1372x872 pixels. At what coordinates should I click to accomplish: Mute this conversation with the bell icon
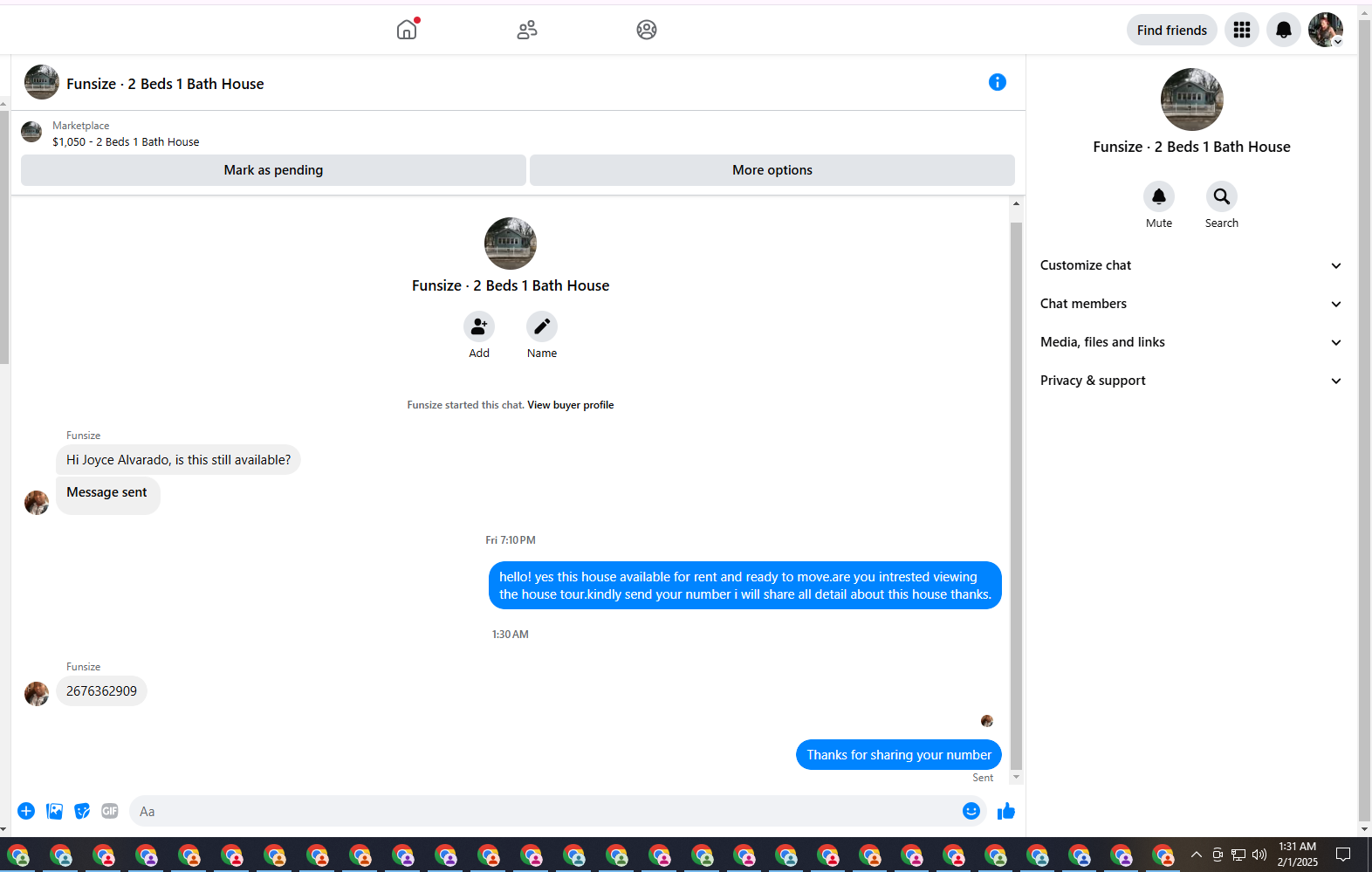[x=1159, y=196]
